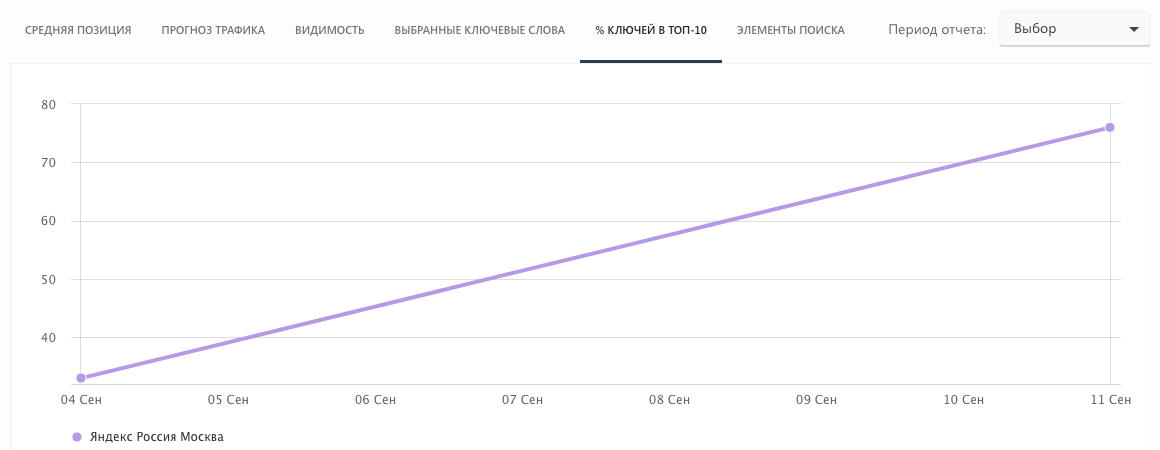Click the % ключей в ТОП-10 tab
This screenshot has width=1160, height=450.
click(651, 30)
